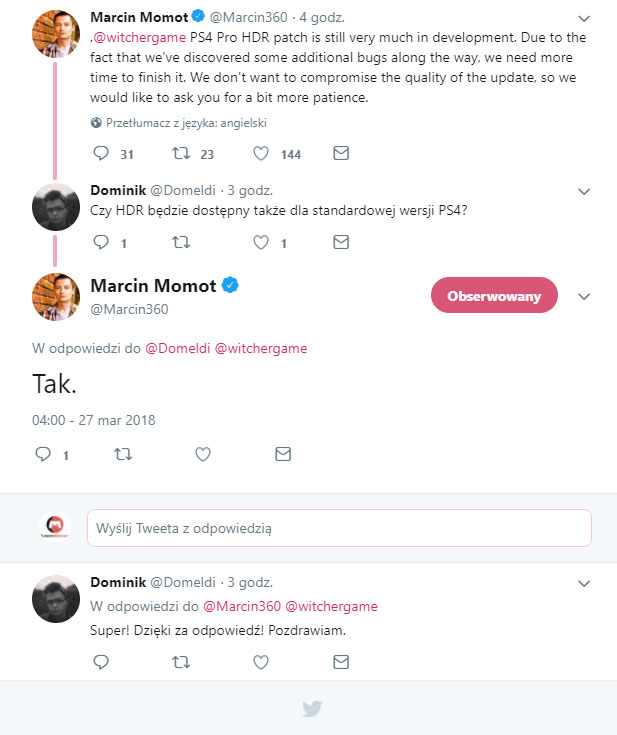The width and height of the screenshot is (617, 735).
Task: Expand options chevron next to Obserwowany
Action: [x=585, y=297]
